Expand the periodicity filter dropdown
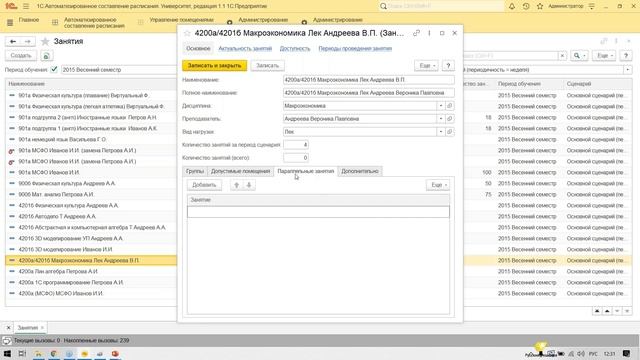Image resolution: width=640 pixels, height=360 pixels. (628, 69)
